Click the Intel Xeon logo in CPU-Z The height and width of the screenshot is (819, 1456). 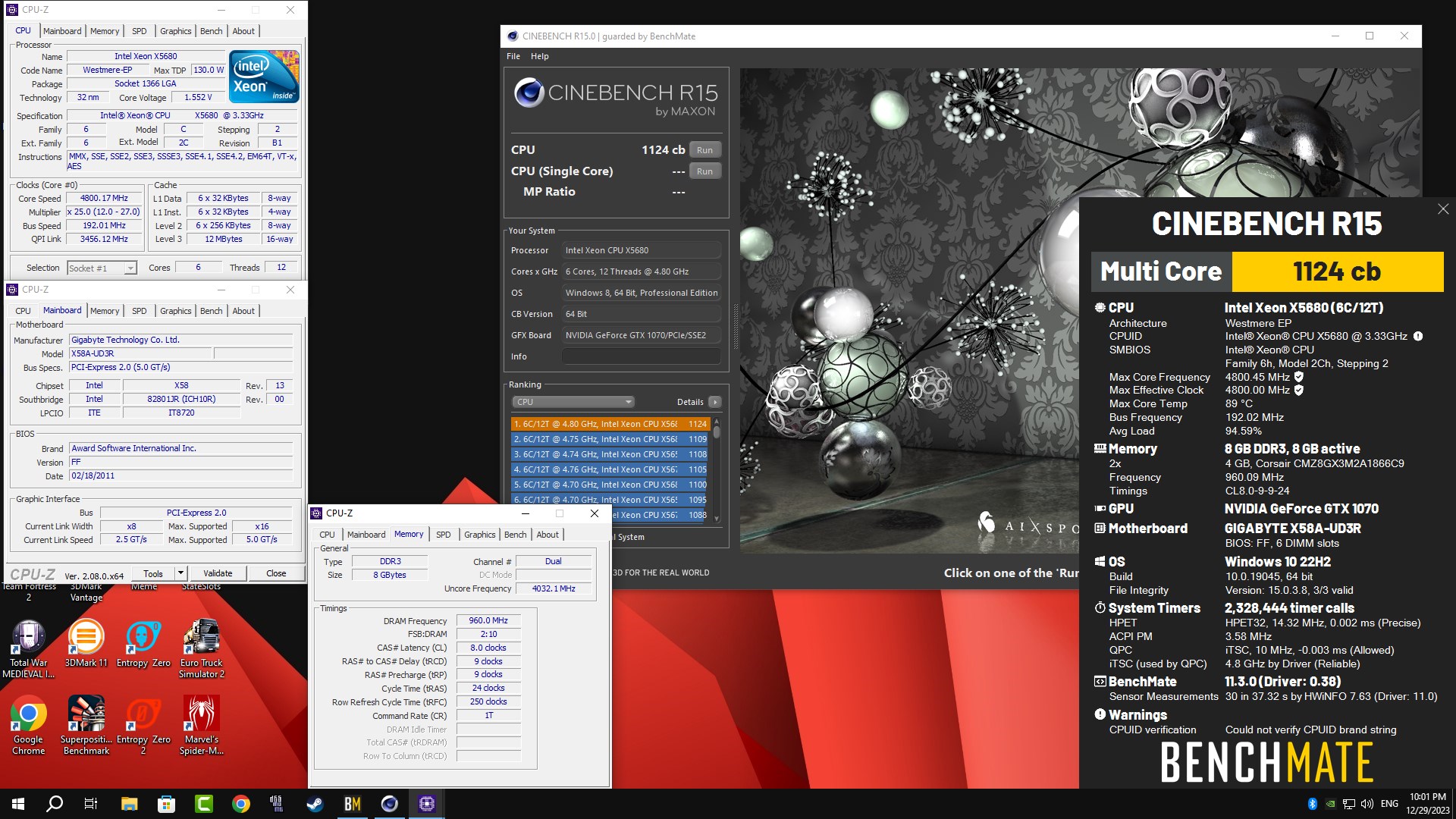pos(264,77)
